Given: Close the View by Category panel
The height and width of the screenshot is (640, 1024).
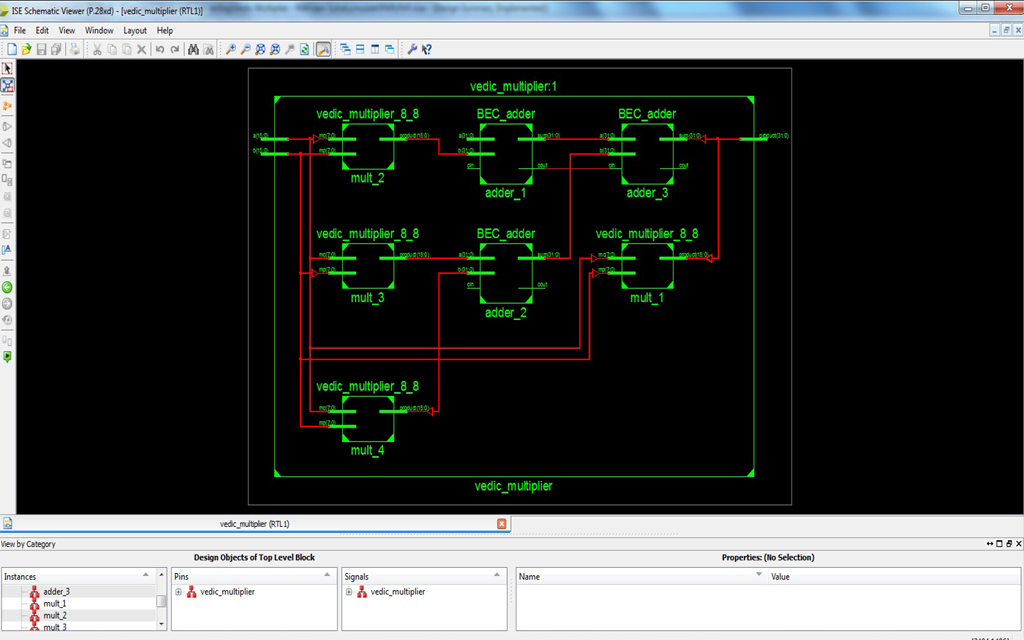Looking at the screenshot, I should 1018,543.
